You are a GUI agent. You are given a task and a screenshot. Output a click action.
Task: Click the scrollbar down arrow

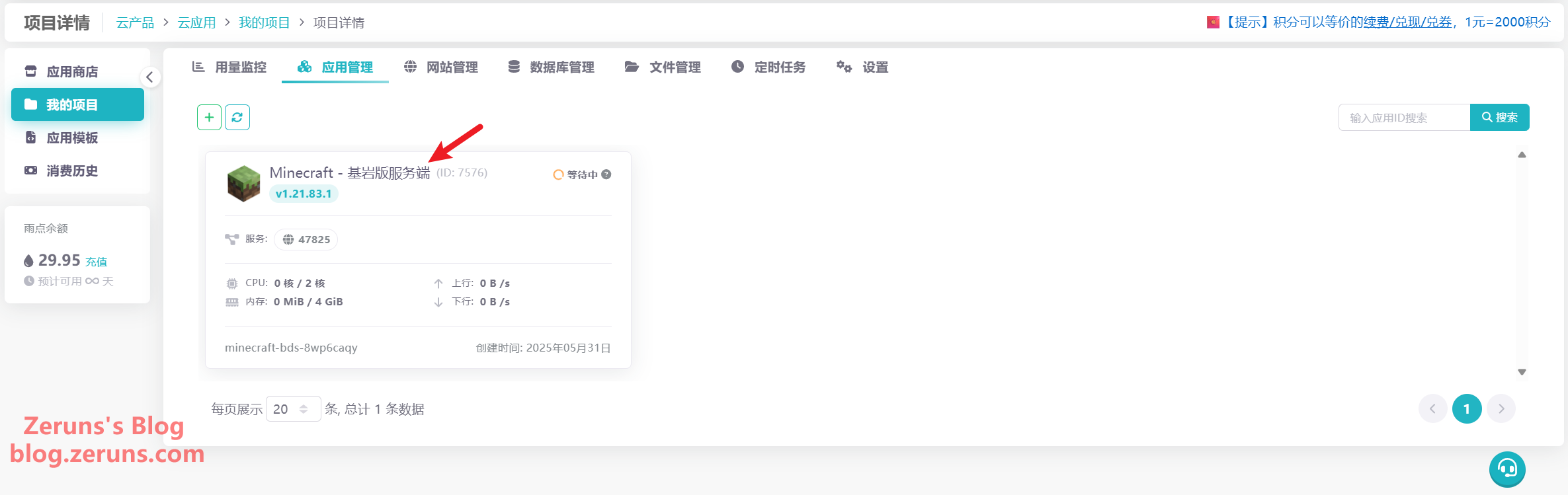click(x=1522, y=372)
